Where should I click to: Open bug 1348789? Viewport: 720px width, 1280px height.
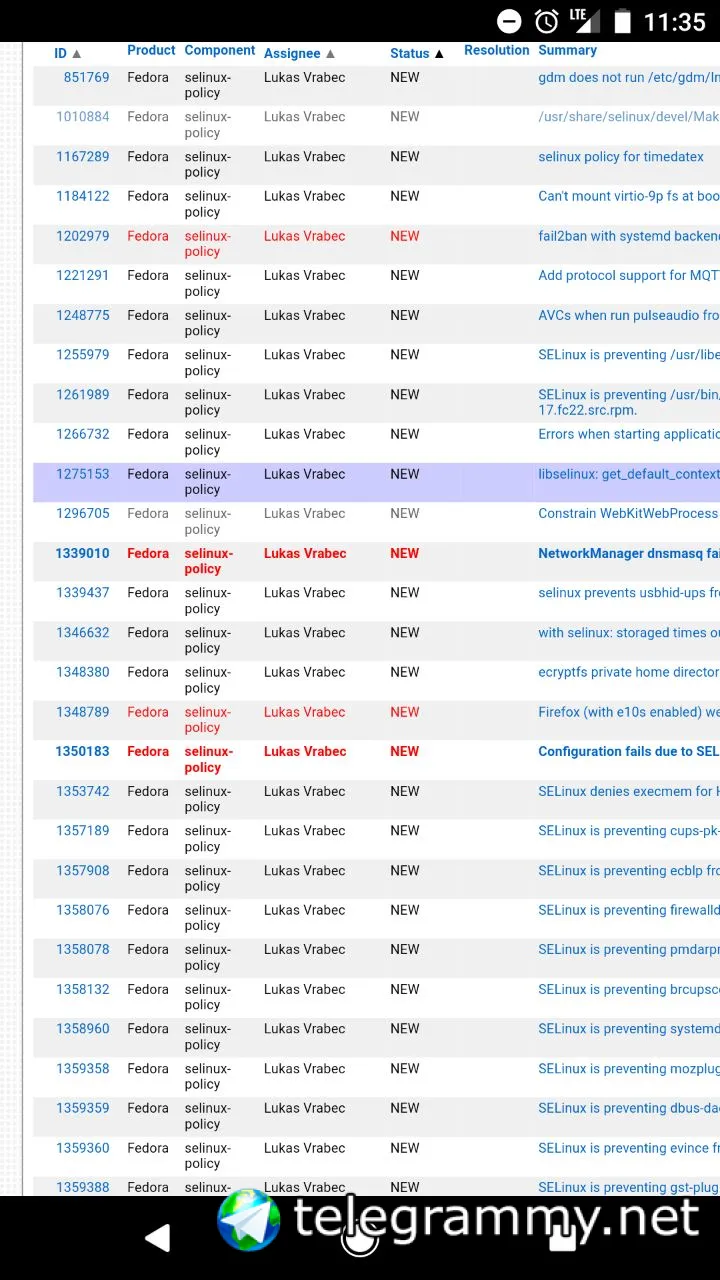pyautogui.click(x=83, y=712)
